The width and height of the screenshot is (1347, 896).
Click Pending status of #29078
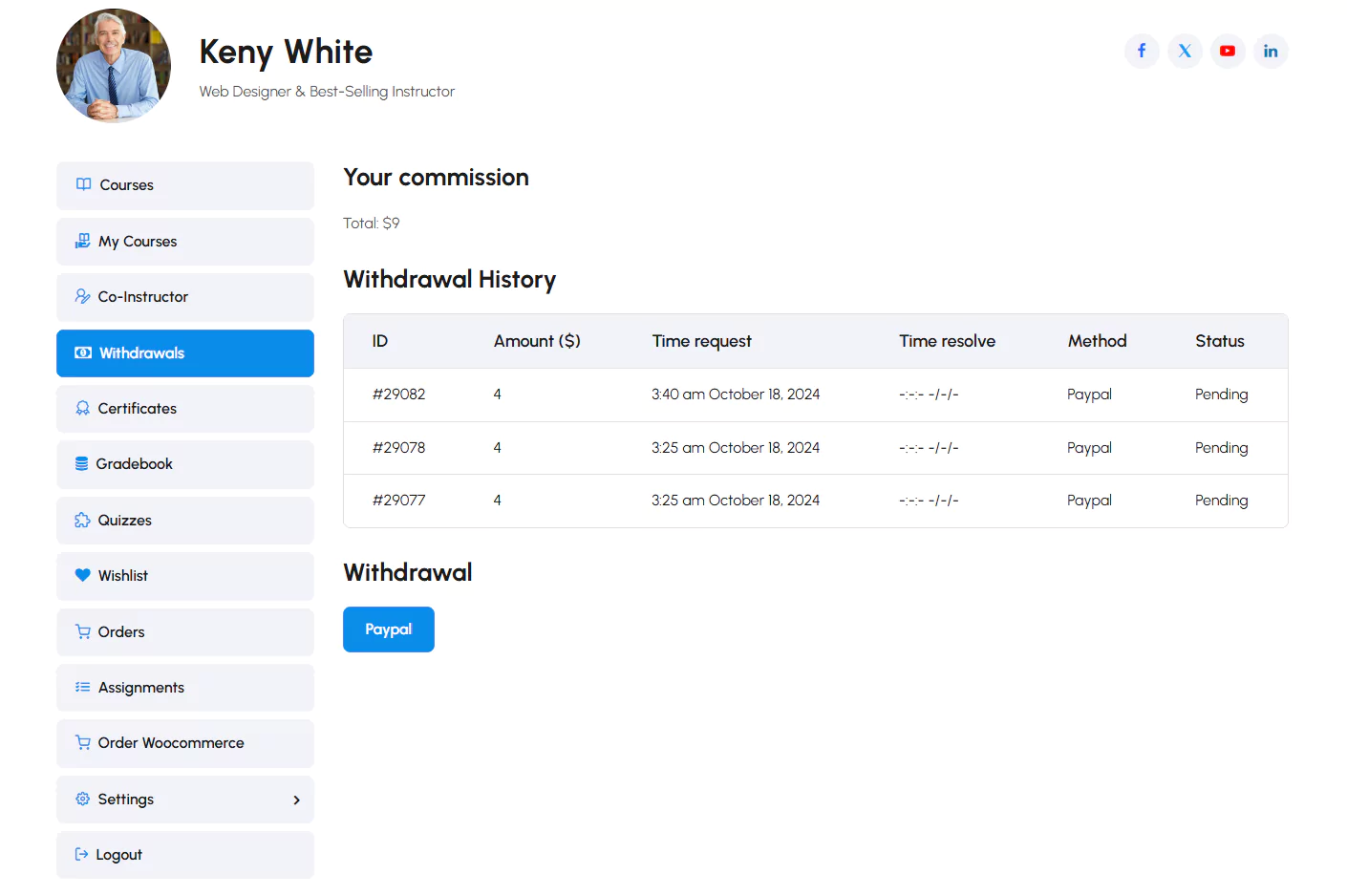pos(1221,448)
